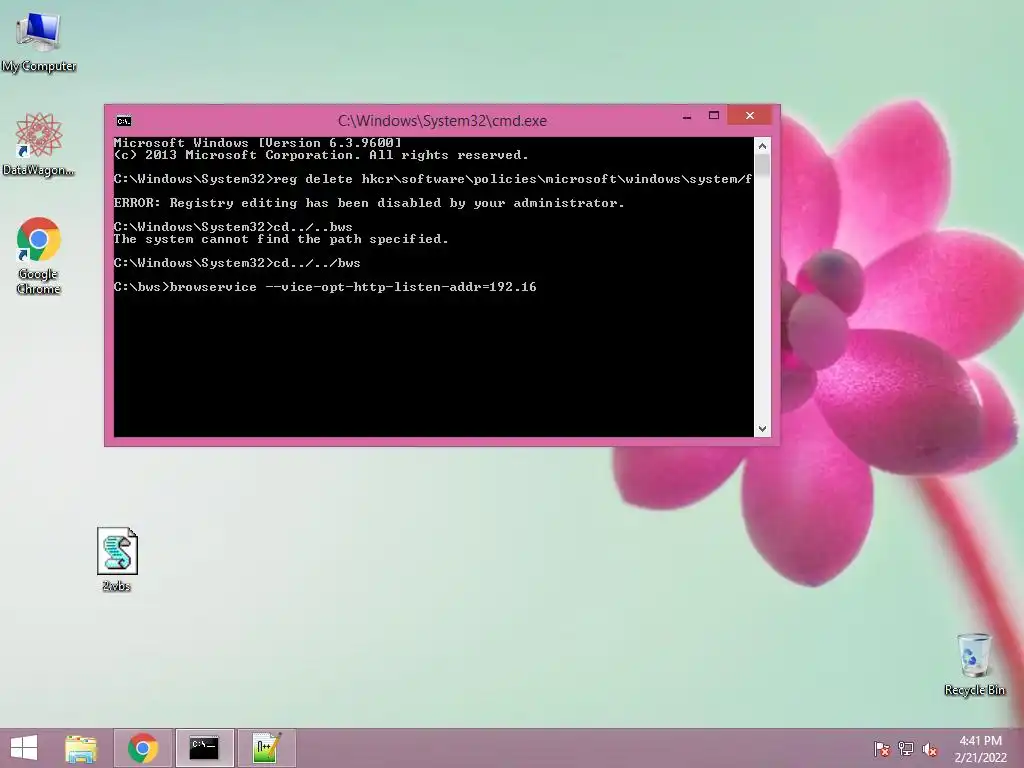Minimize the cmd.exe window
This screenshot has height=768, width=1024.
click(687, 116)
